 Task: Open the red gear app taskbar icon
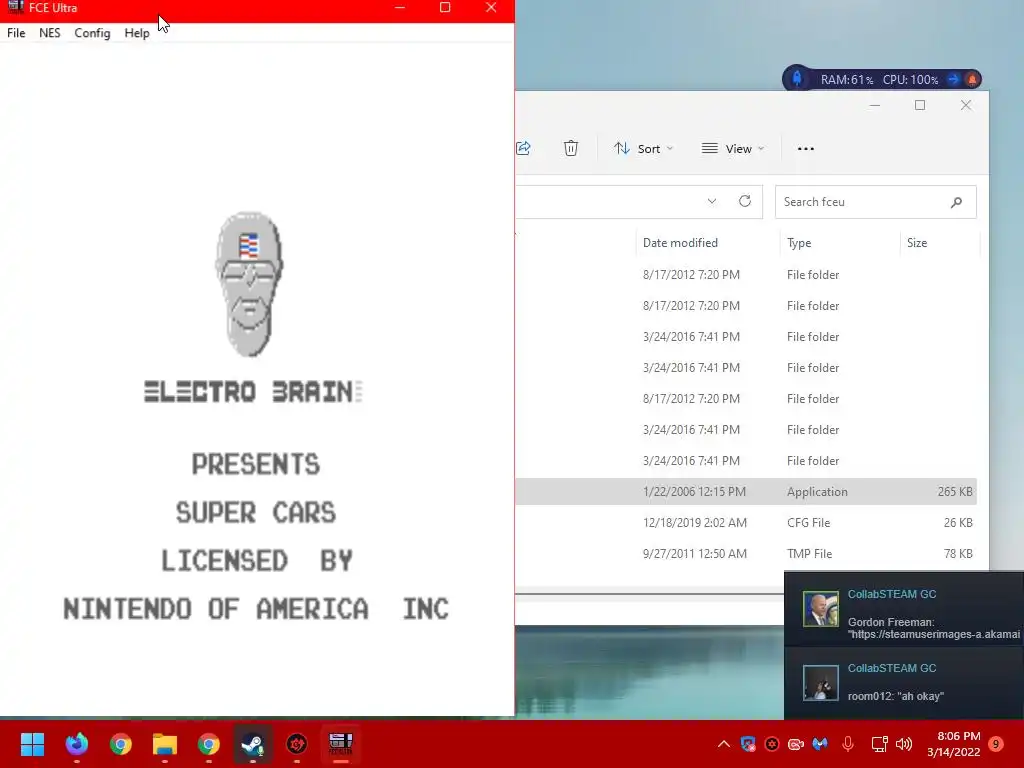pos(297,744)
